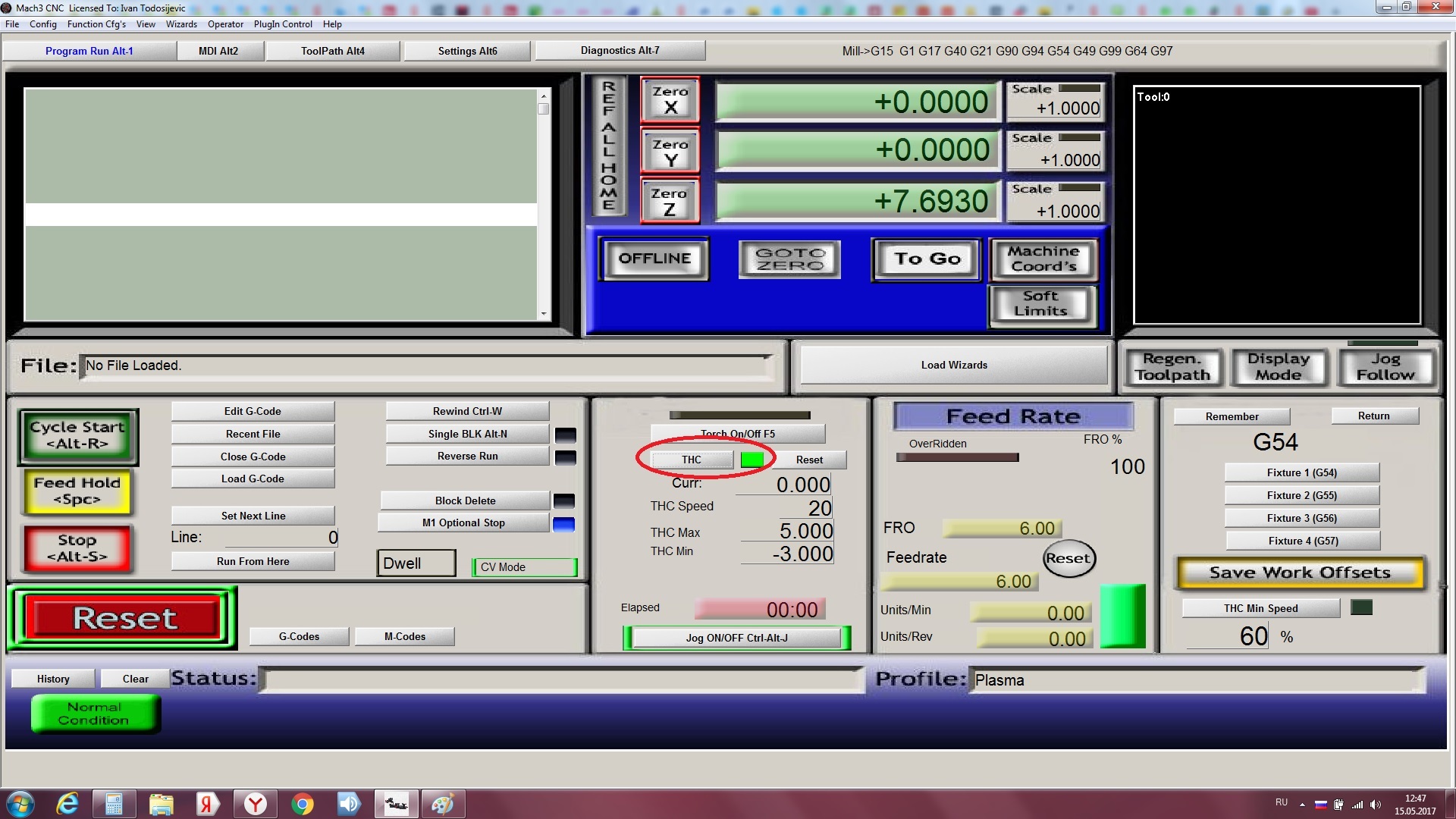
Task: Toggle Jog ON/OFF Ctrl-Alt-J
Action: pyautogui.click(x=736, y=638)
